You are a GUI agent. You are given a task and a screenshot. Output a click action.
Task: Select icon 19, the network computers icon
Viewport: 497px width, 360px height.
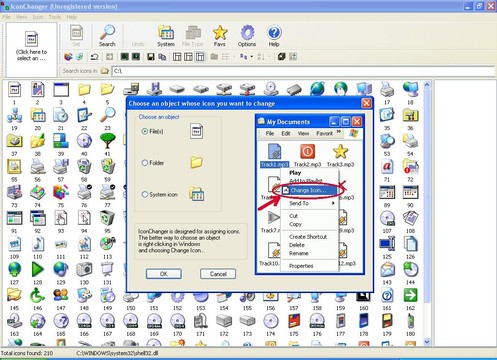tap(14, 116)
